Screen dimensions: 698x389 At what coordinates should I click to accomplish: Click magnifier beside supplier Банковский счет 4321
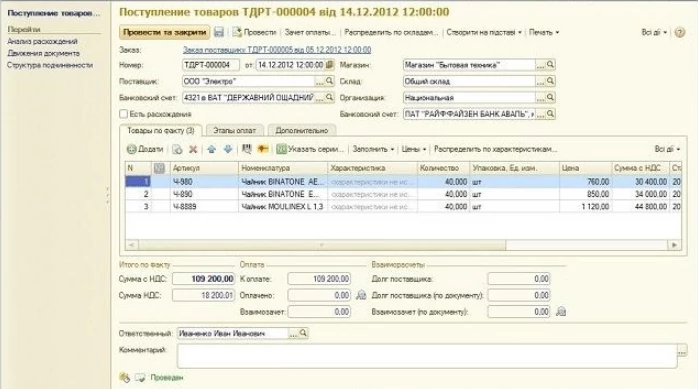tap(329, 97)
